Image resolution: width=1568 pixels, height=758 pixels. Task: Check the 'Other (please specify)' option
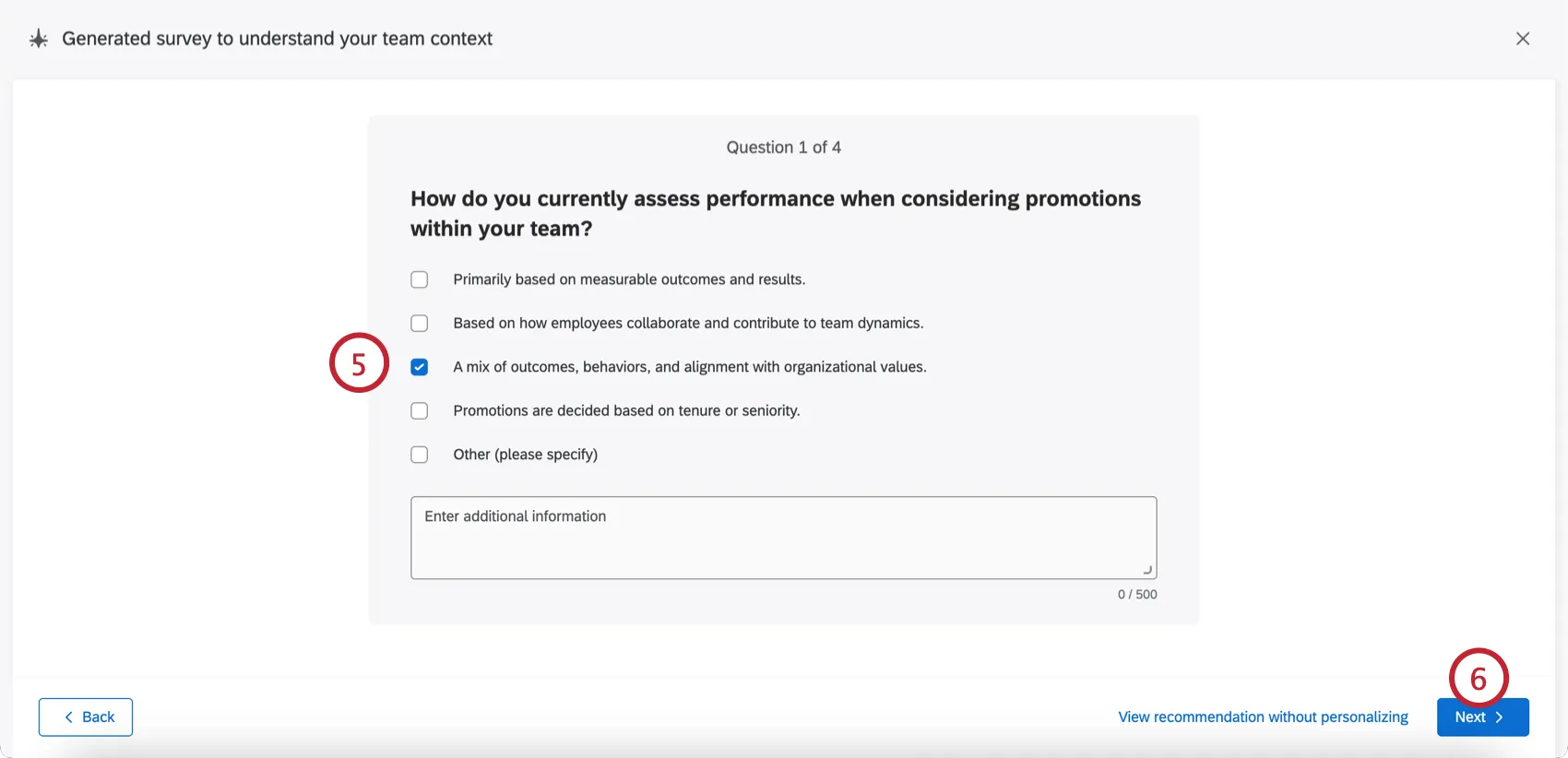click(419, 454)
